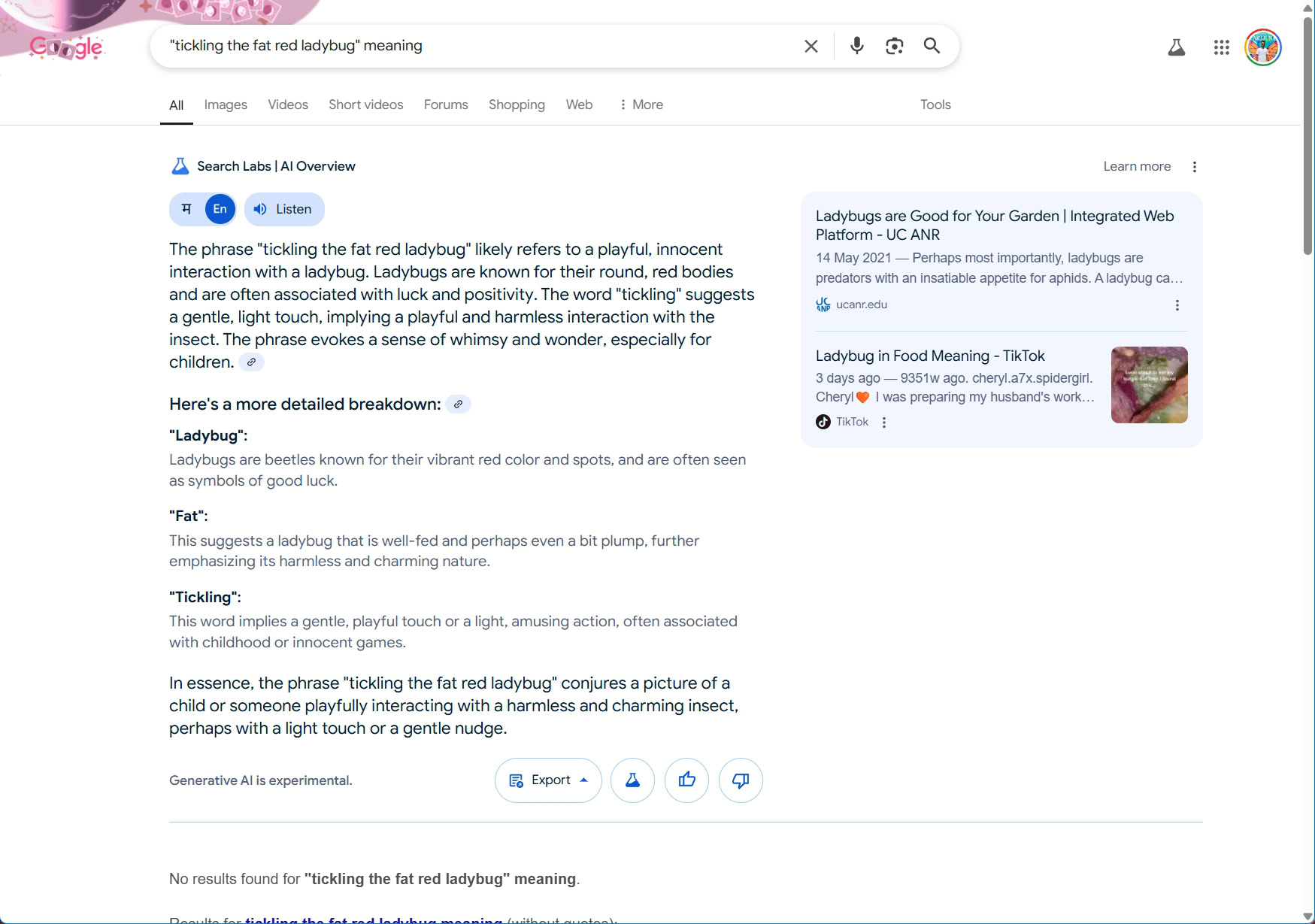Viewport: 1315px width, 924px height.
Task: Open three-dot menu for the TikTok source
Action: click(x=884, y=423)
